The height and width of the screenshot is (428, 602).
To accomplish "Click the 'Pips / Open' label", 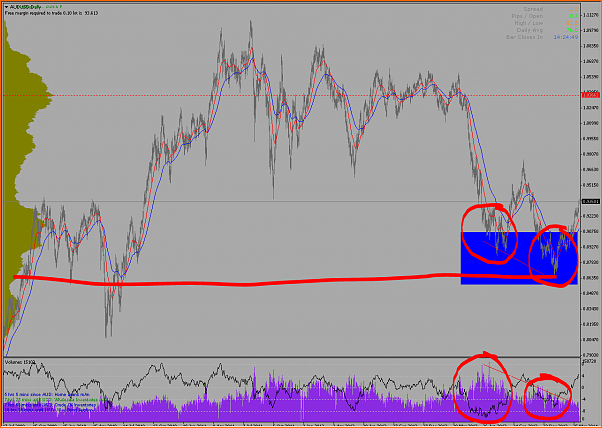I will 527,16.
